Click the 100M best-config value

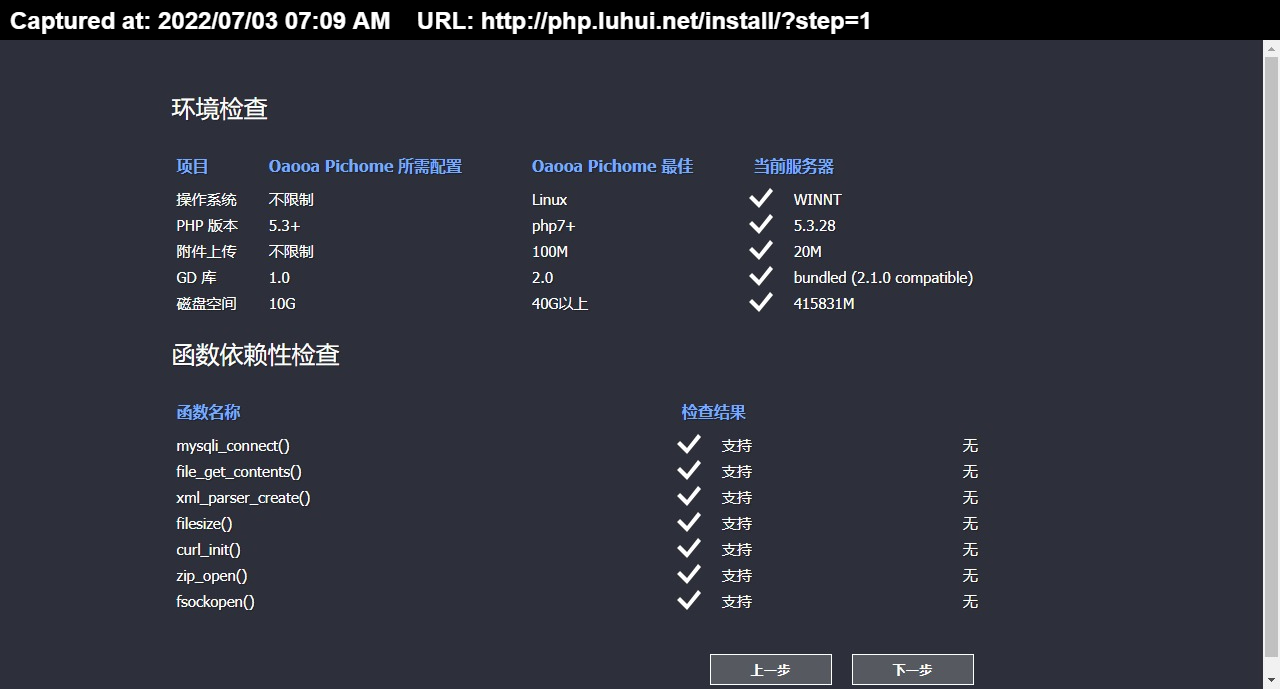coord(550,251)
